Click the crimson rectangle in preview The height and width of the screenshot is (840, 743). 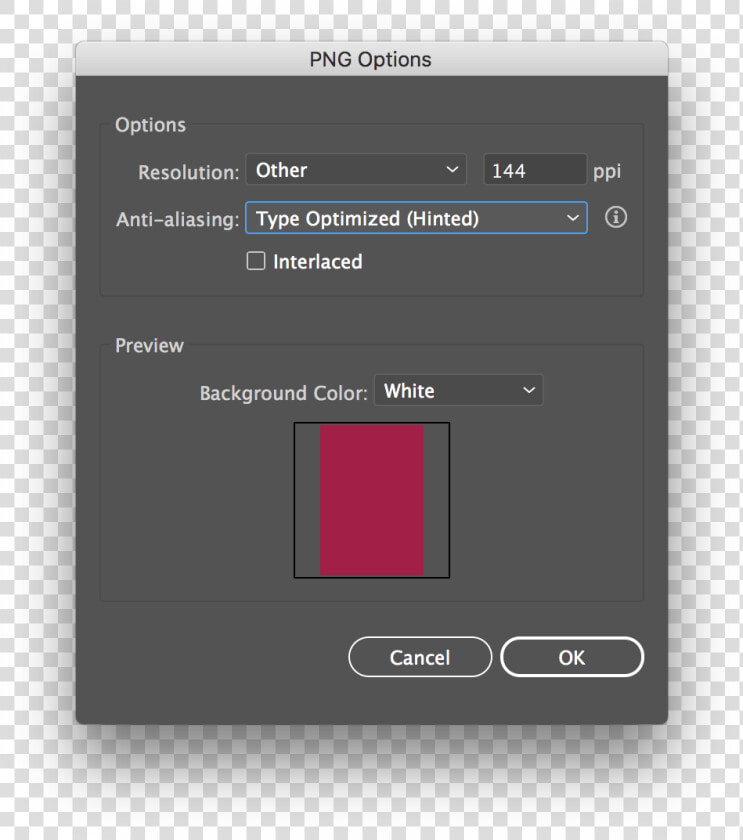pyautogui.click(x=372, y=500)
